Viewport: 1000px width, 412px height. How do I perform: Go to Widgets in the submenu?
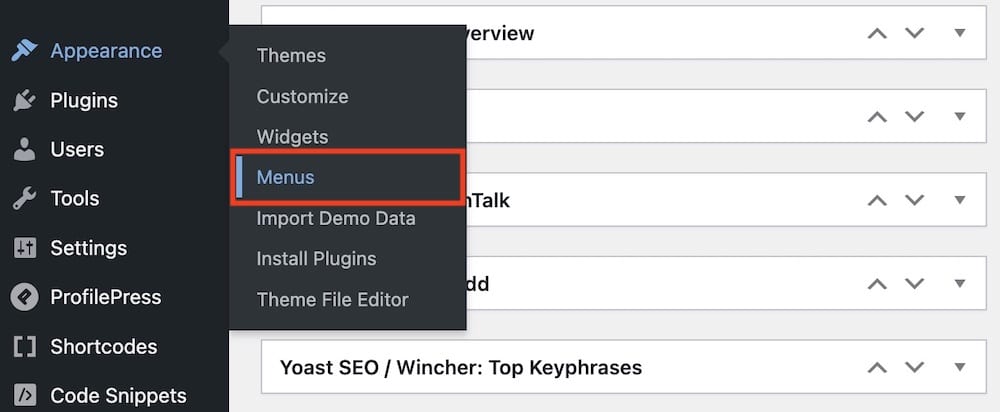click(x=292, y=137)
